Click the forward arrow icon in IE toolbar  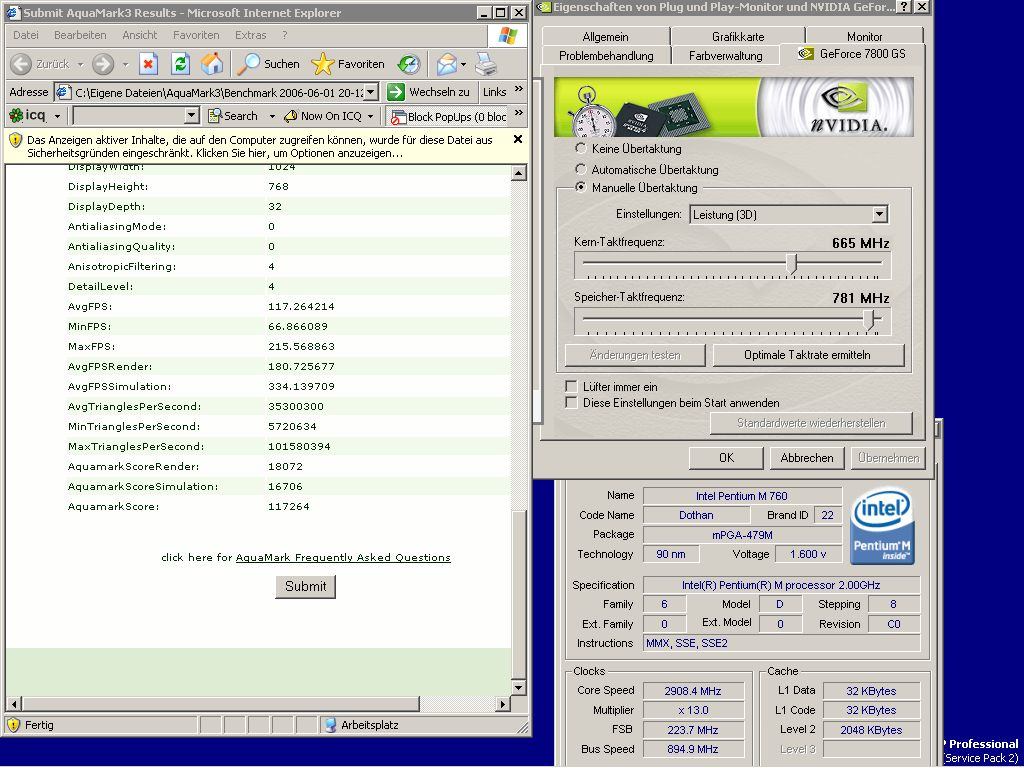[103, 64]
